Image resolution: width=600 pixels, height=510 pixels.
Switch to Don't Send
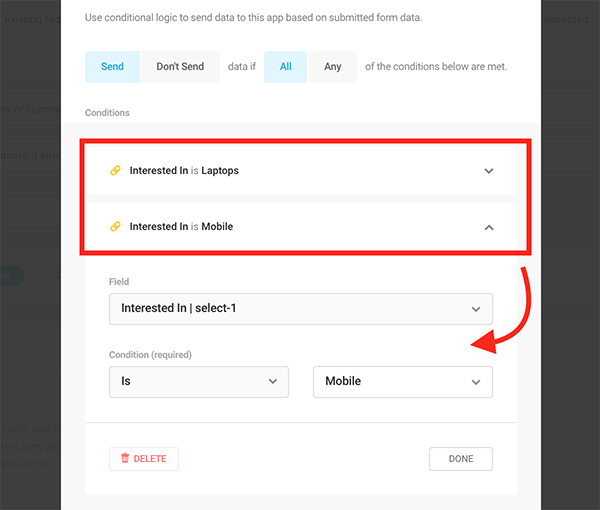180,67
